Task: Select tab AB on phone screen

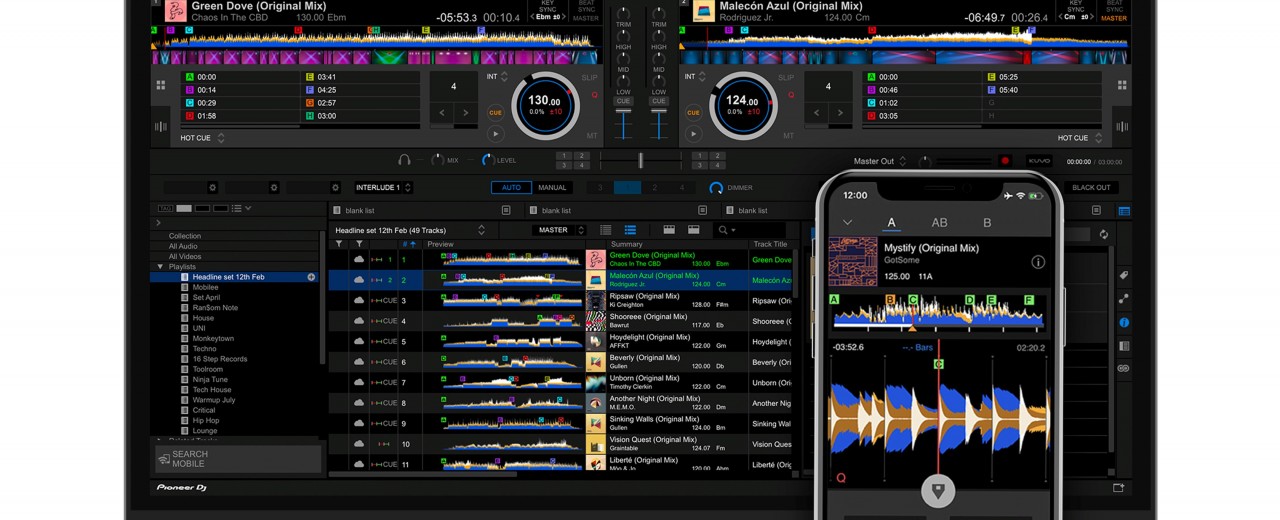Action: (939, 223)
